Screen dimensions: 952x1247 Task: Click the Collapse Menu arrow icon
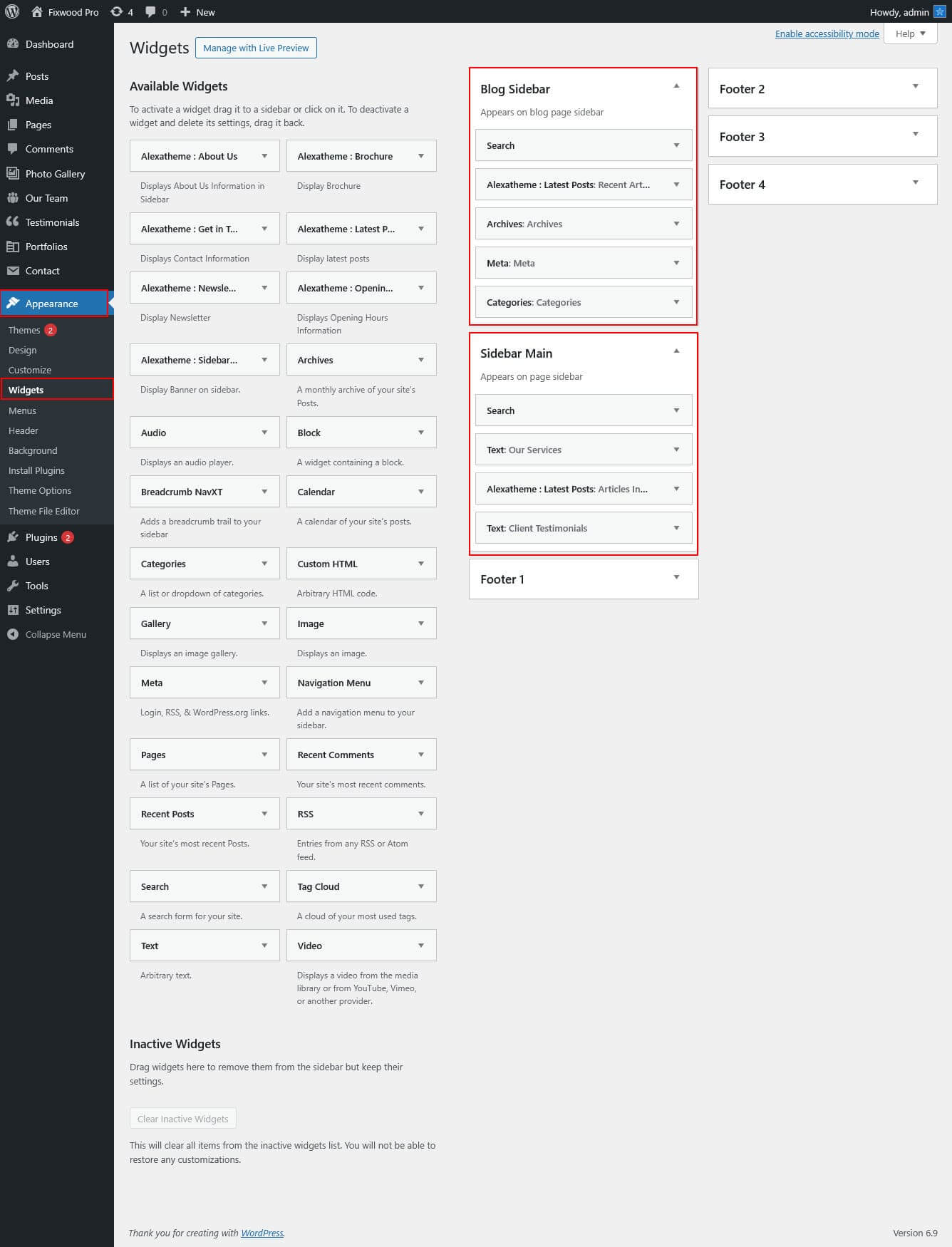point(13,634)
